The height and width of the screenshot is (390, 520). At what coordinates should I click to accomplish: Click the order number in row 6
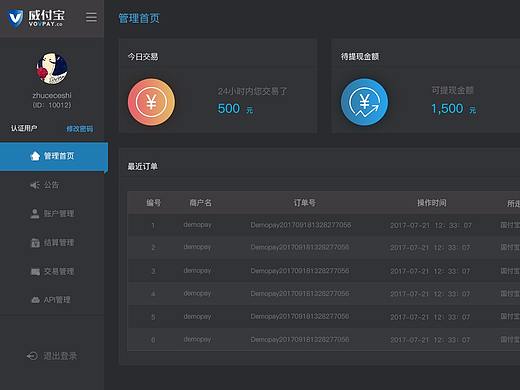300,339
